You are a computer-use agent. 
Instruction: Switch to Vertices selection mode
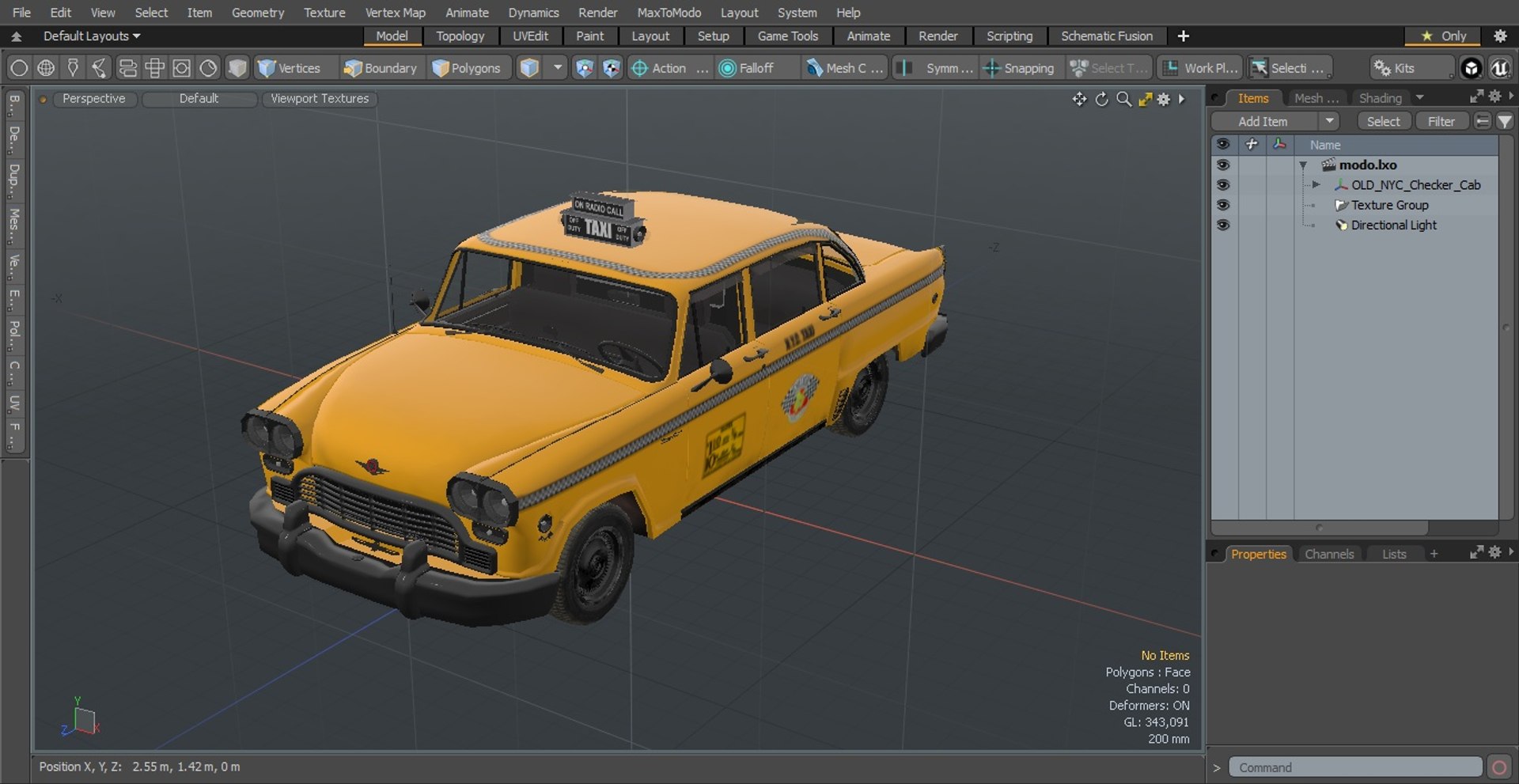pyautogui.click(x=290, y=68)
